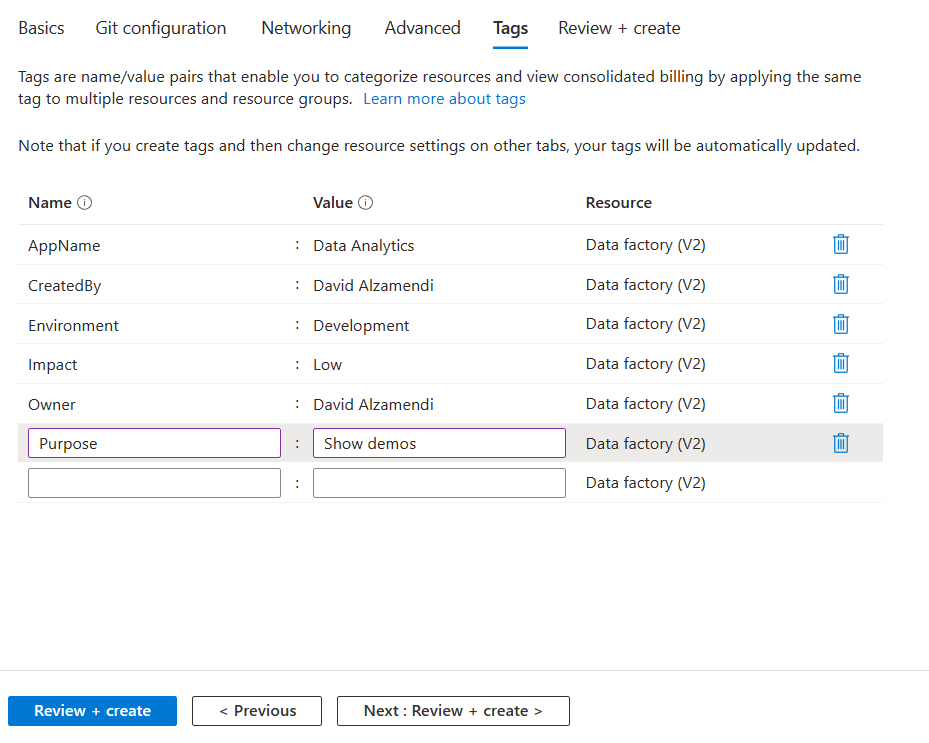Click David Alzamendi value in Owner row

(x=373, y=405)
